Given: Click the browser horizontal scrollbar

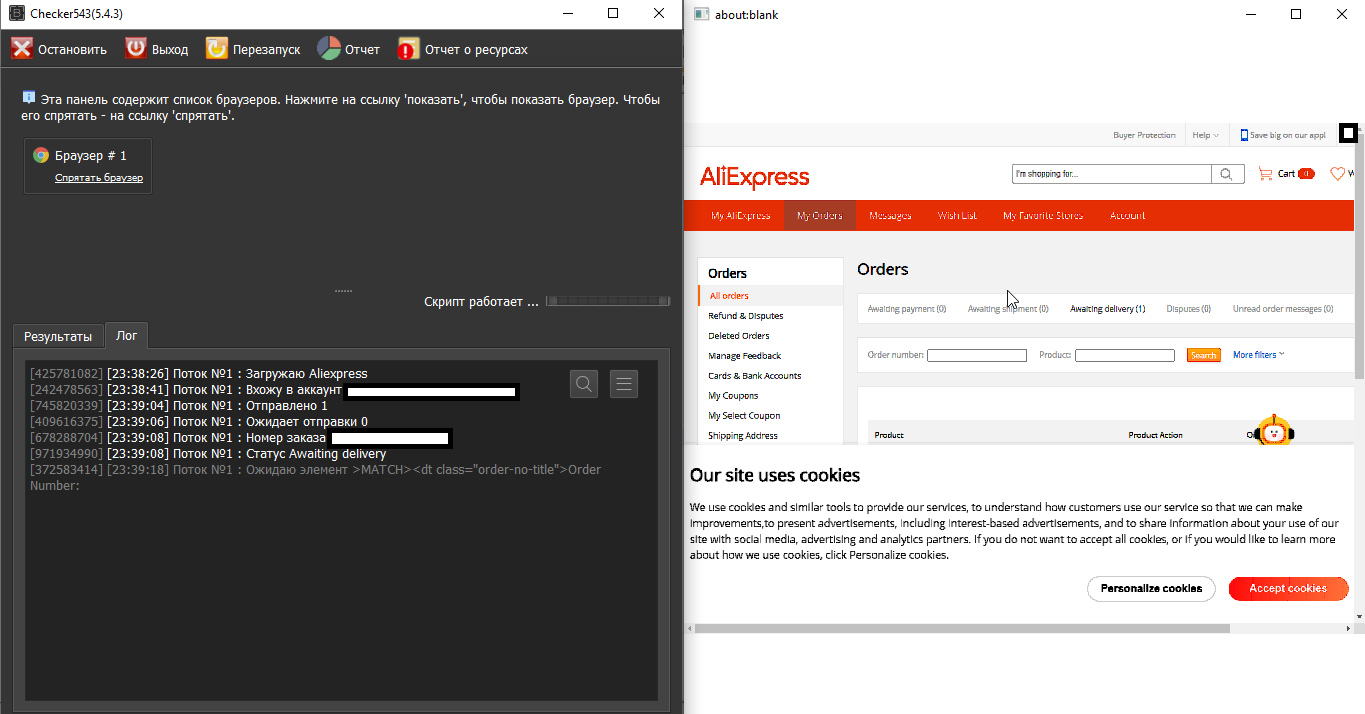Looking at the screenshot, I should point(962,628).
